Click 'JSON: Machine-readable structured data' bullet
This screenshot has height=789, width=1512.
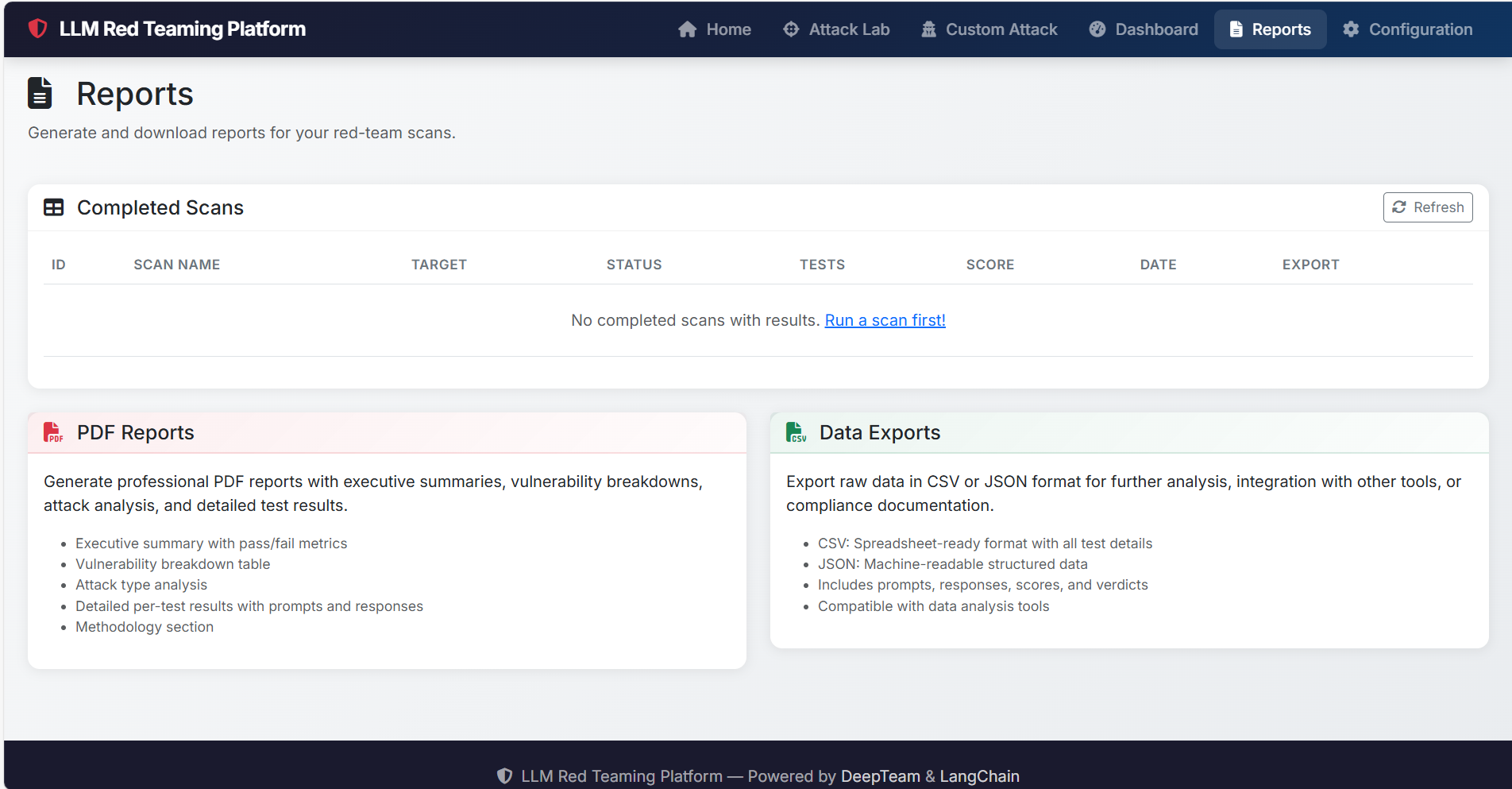point(953,564)
